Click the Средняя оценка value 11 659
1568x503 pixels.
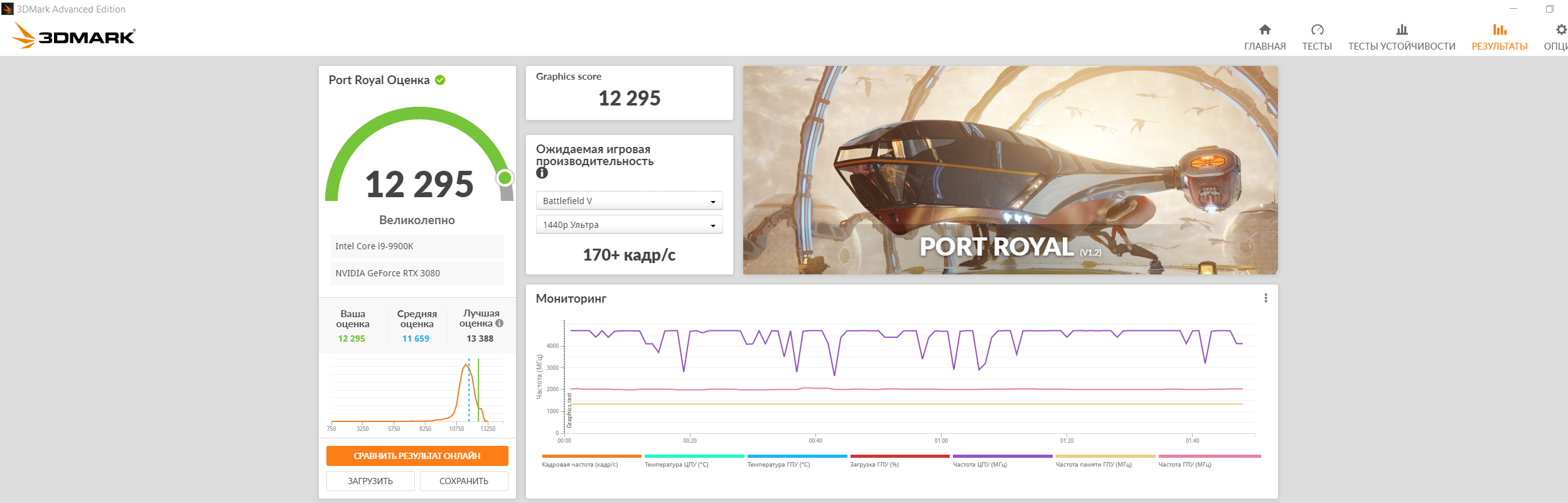416,338
